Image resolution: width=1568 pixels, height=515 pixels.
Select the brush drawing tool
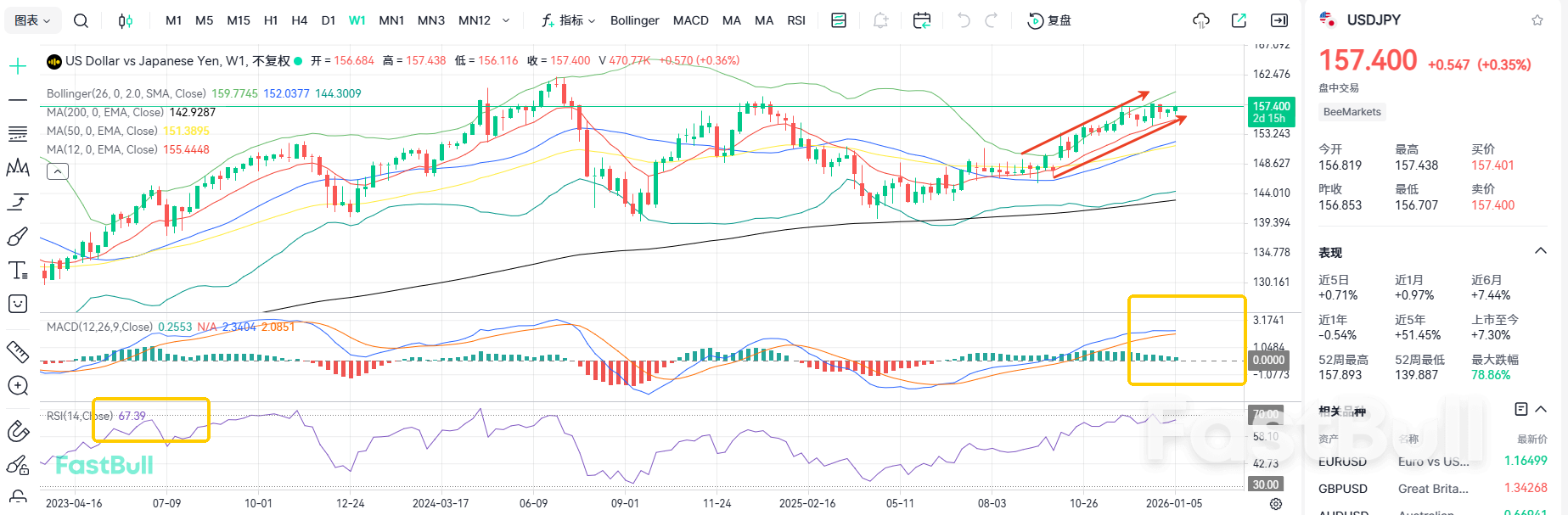click(x=18, y=237)
